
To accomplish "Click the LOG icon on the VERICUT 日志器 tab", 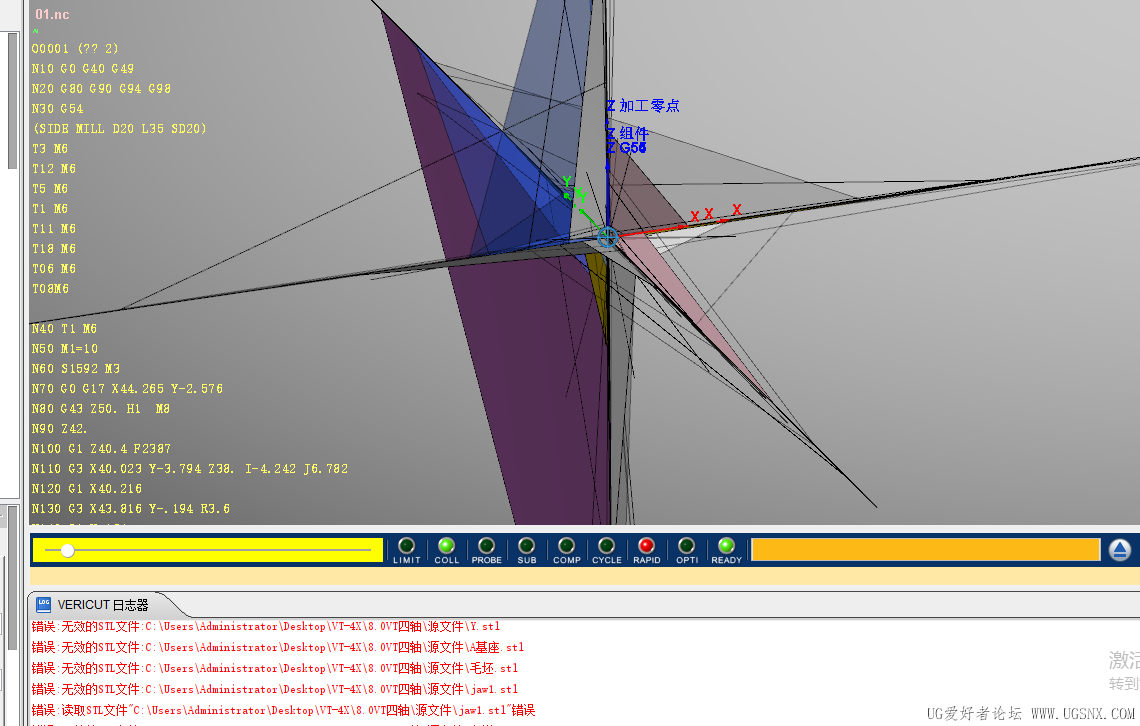I will pos(42,604).
